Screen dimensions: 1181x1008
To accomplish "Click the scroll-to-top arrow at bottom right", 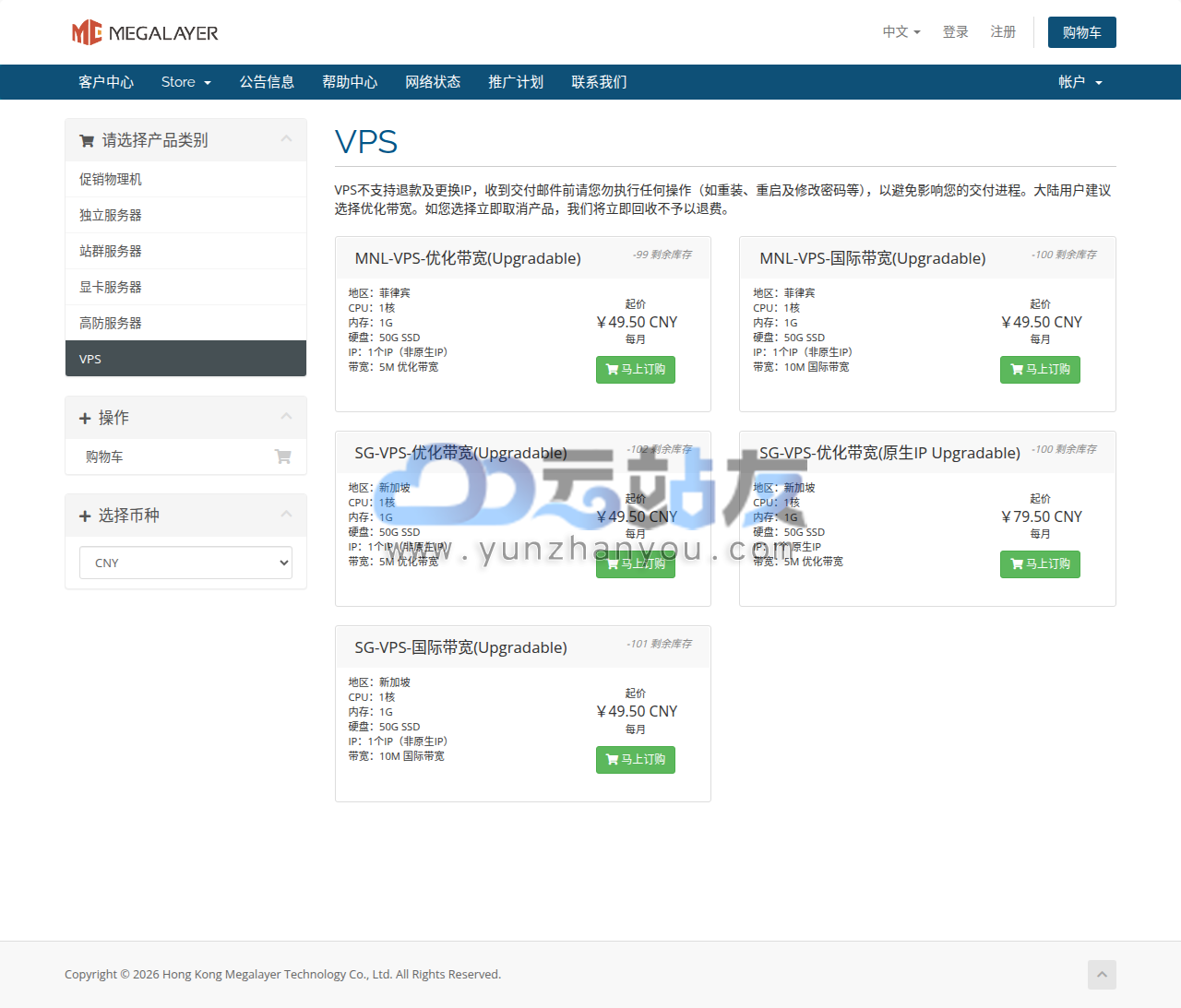I will click(x=1102, y=975).
